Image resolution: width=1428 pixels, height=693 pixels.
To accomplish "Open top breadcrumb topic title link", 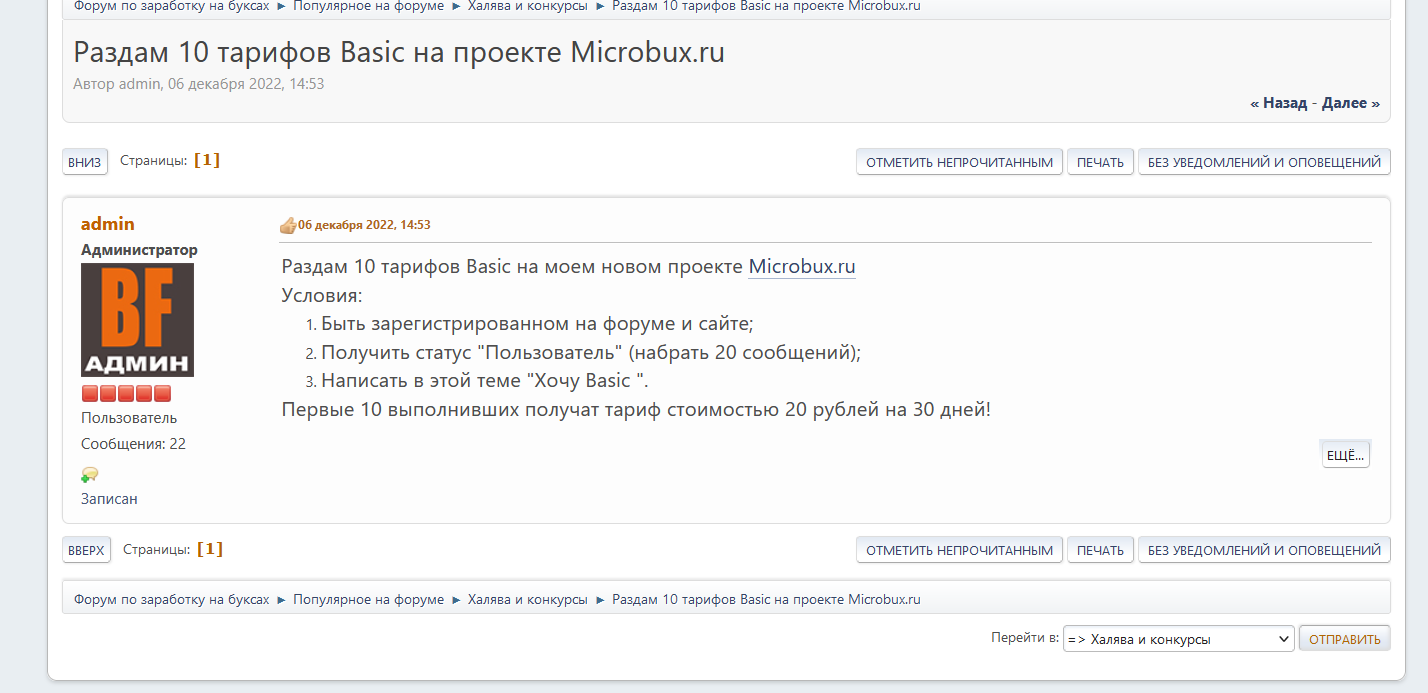I will click(766, 6).
